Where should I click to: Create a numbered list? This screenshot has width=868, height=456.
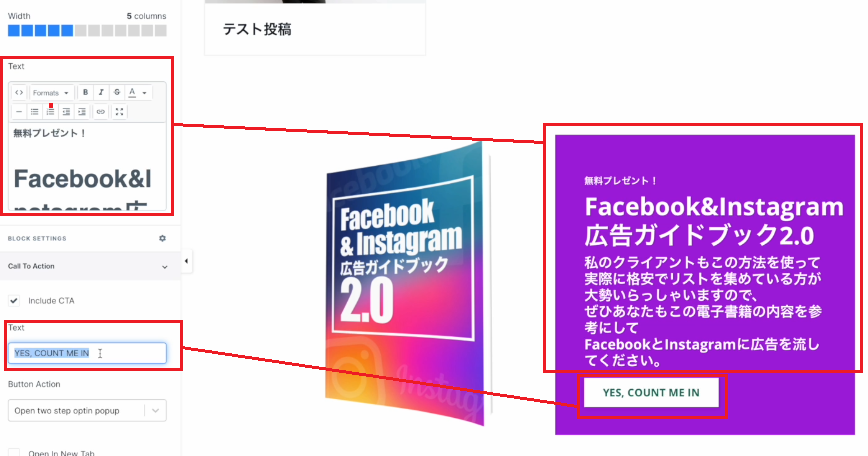(x=50, y=112)
